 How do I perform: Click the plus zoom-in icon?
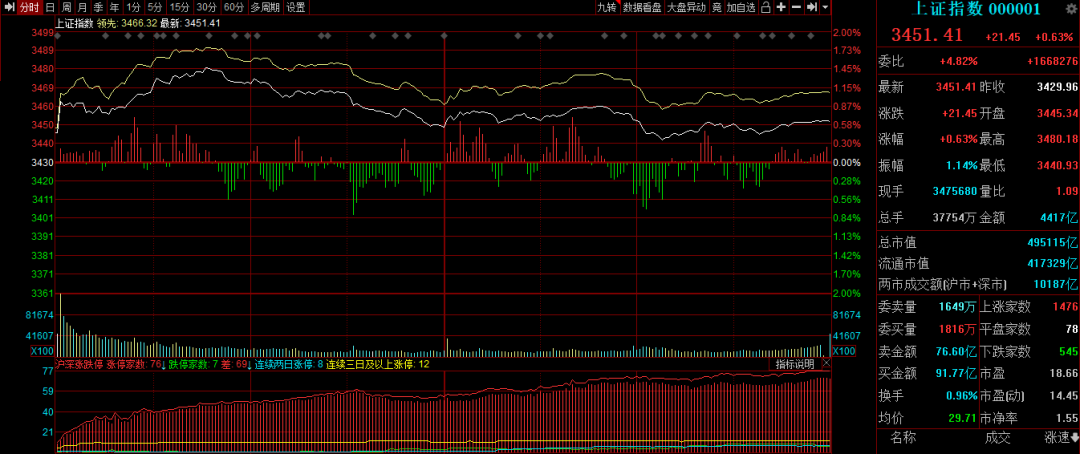(781, 8)
